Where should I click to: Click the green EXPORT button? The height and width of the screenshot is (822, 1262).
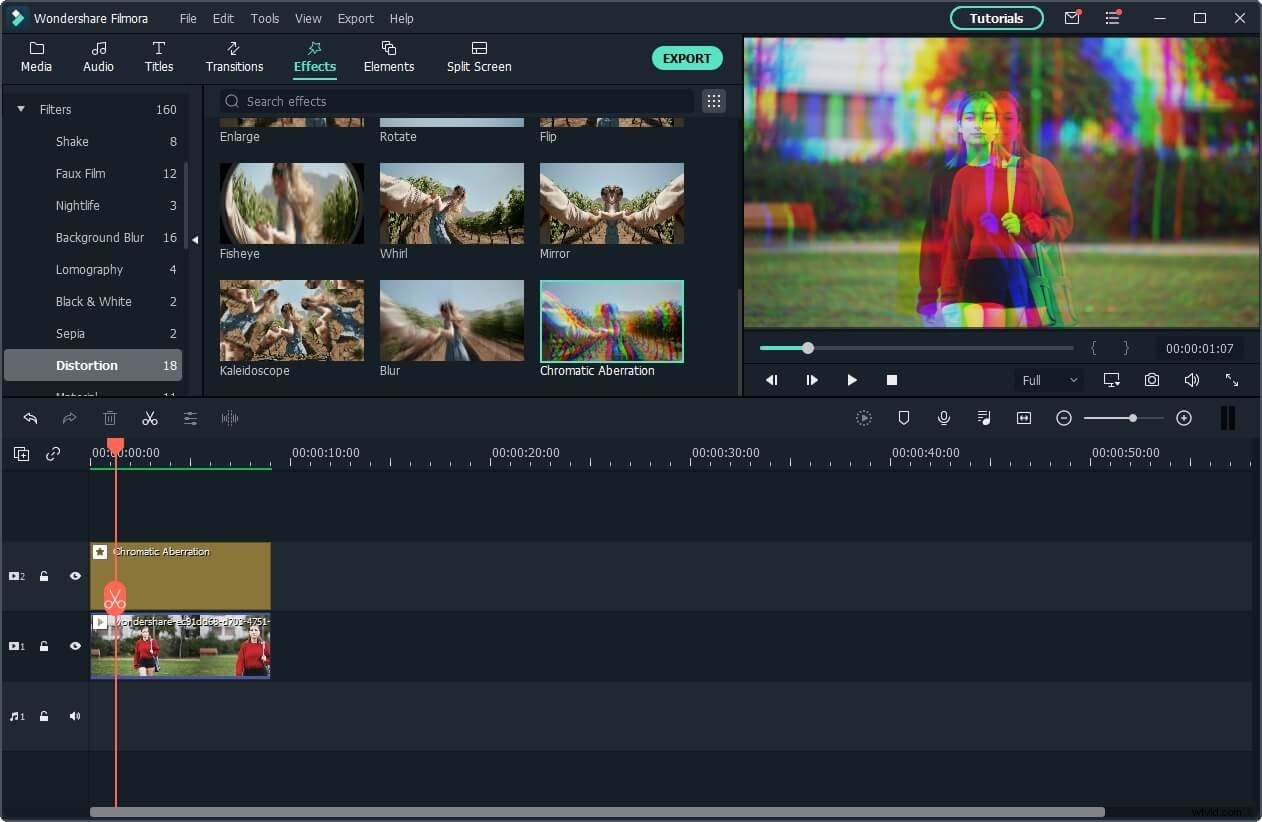[x=687, y=58]
